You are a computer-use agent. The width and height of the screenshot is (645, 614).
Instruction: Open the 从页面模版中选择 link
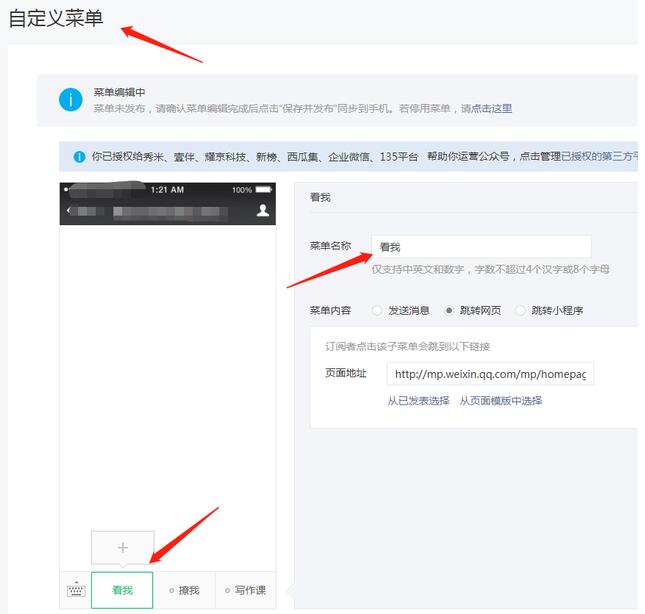(501, 401)
